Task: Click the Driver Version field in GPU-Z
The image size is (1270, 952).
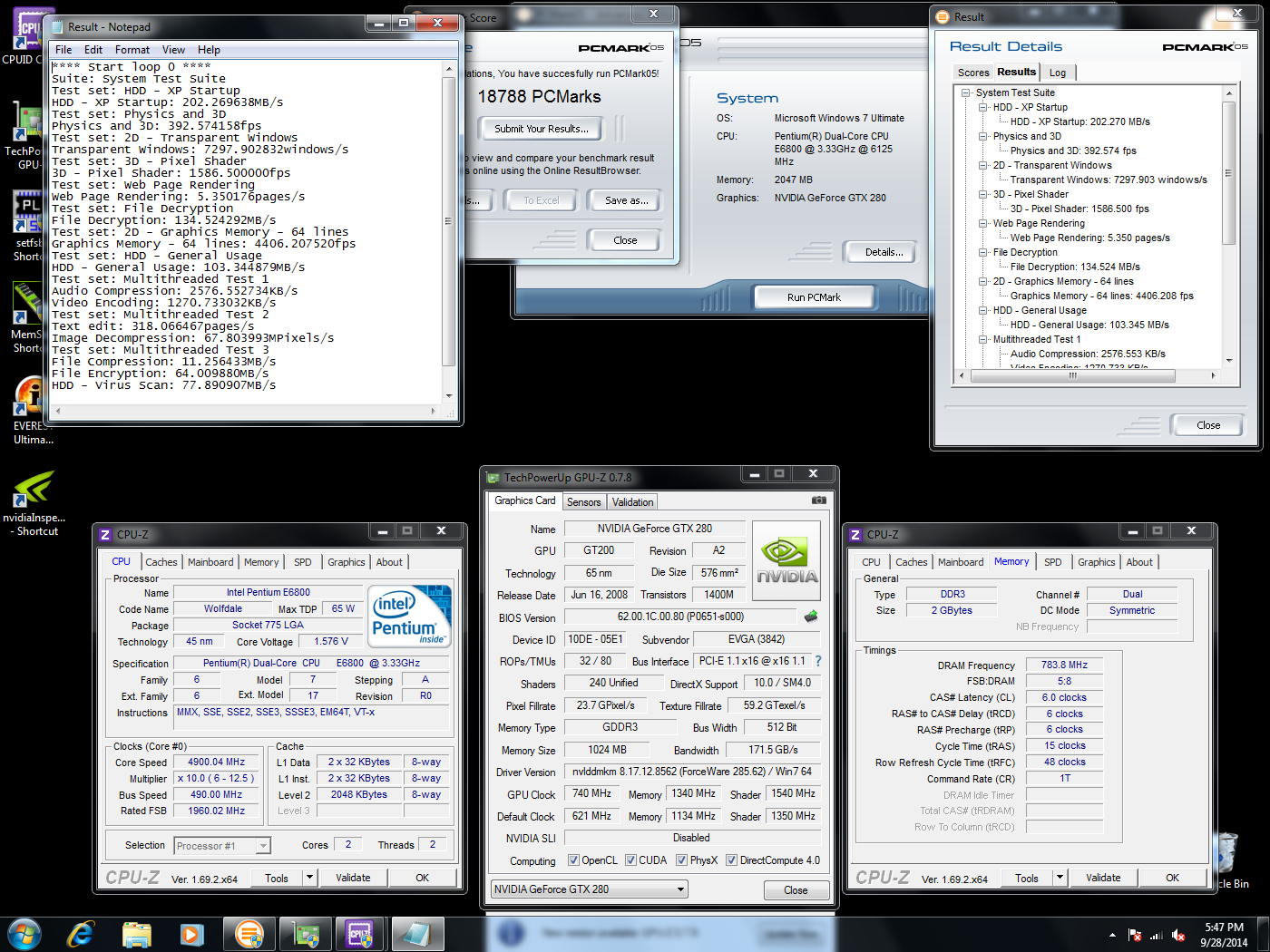Action: 693,772
